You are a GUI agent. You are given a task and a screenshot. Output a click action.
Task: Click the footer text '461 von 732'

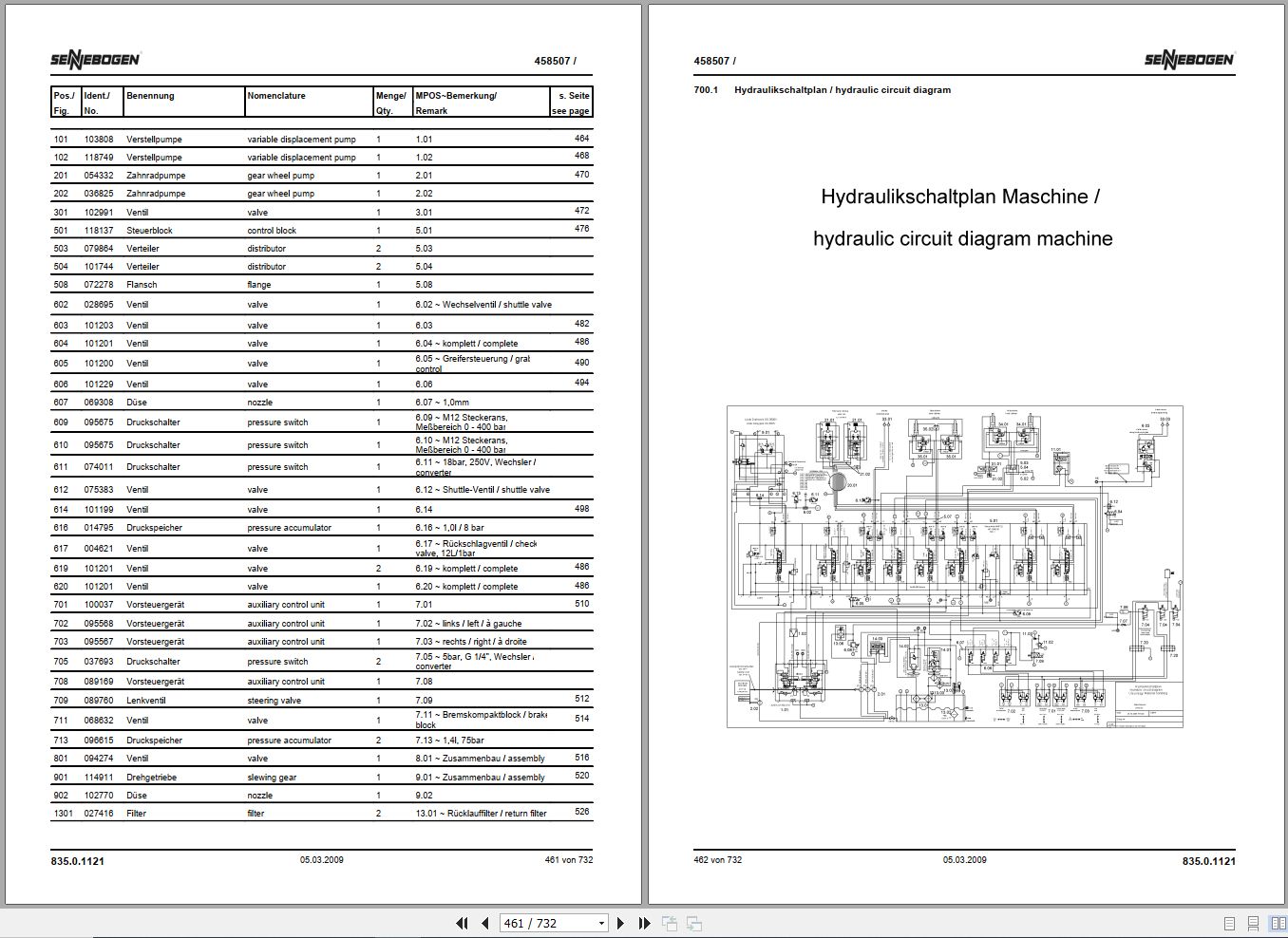click(x=569, y=860)
